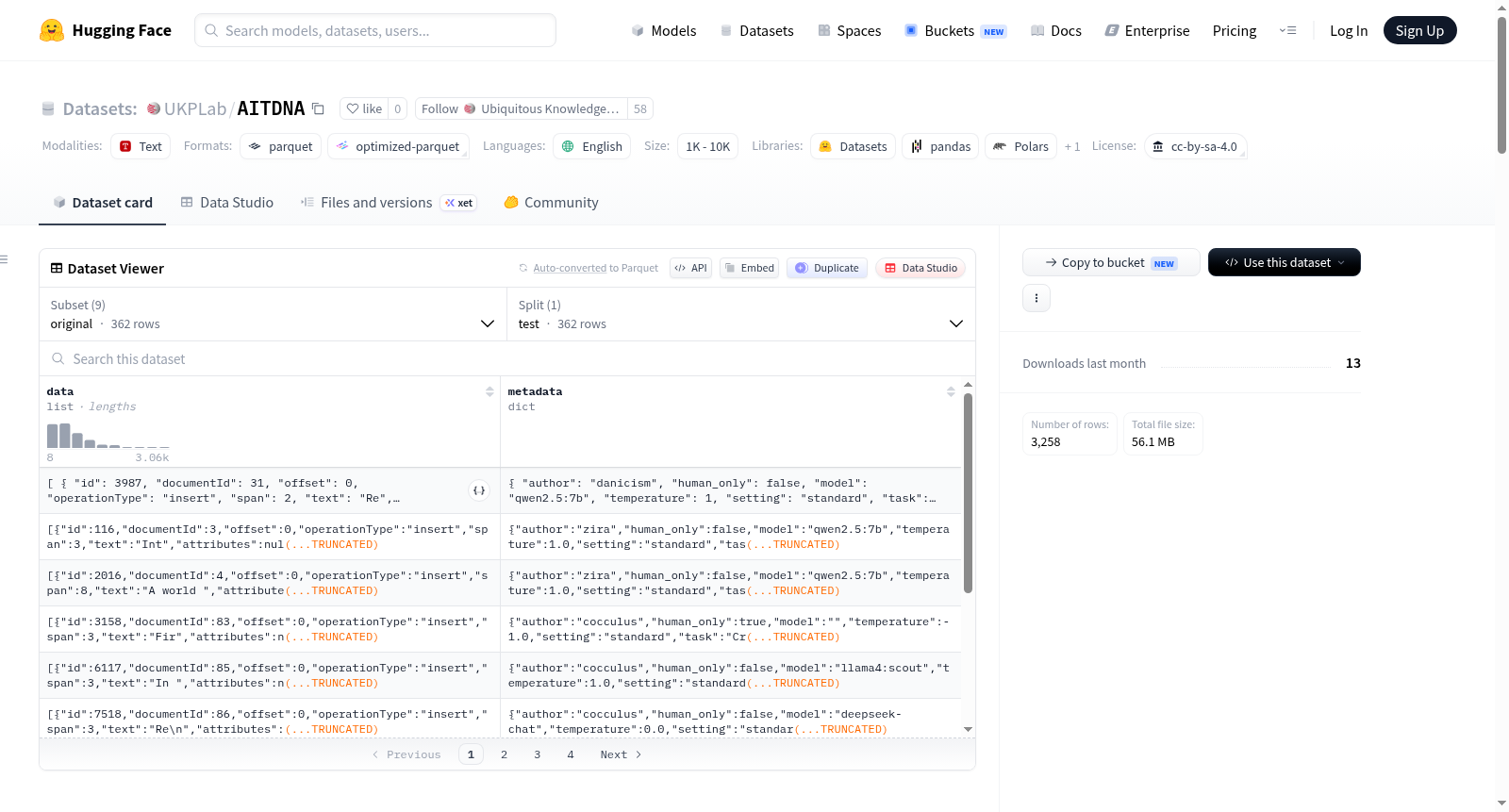
Task: Click the Dataset Viewer heading
Action: 107,269
